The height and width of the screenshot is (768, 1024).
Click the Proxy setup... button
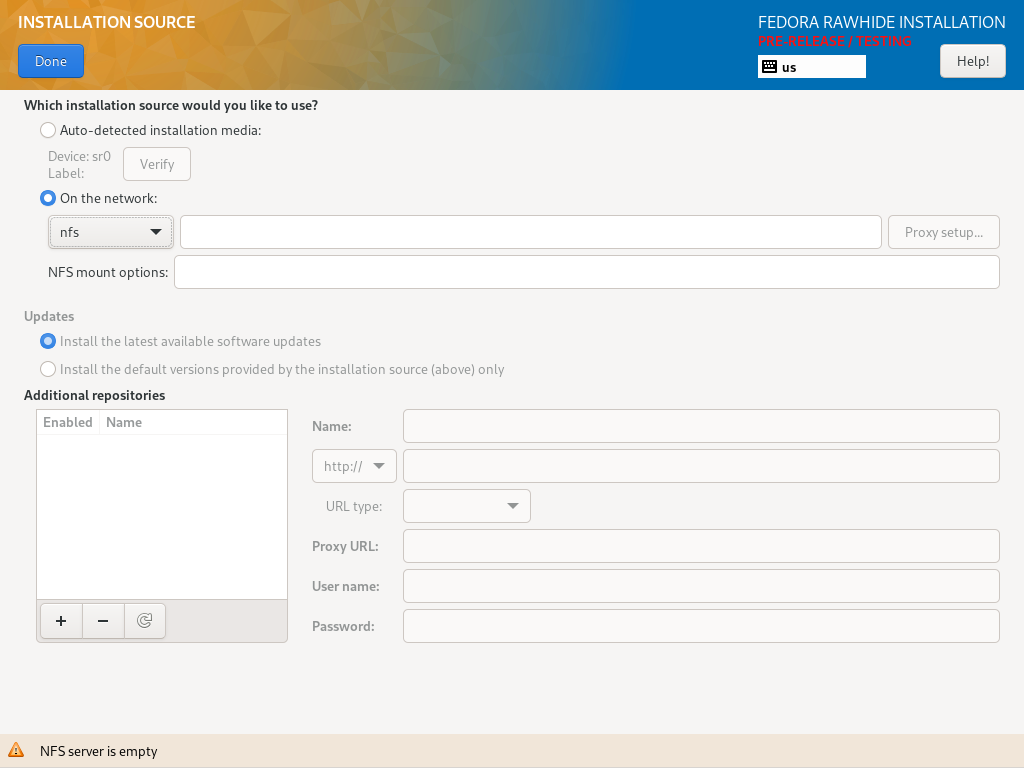coord(943,232)
